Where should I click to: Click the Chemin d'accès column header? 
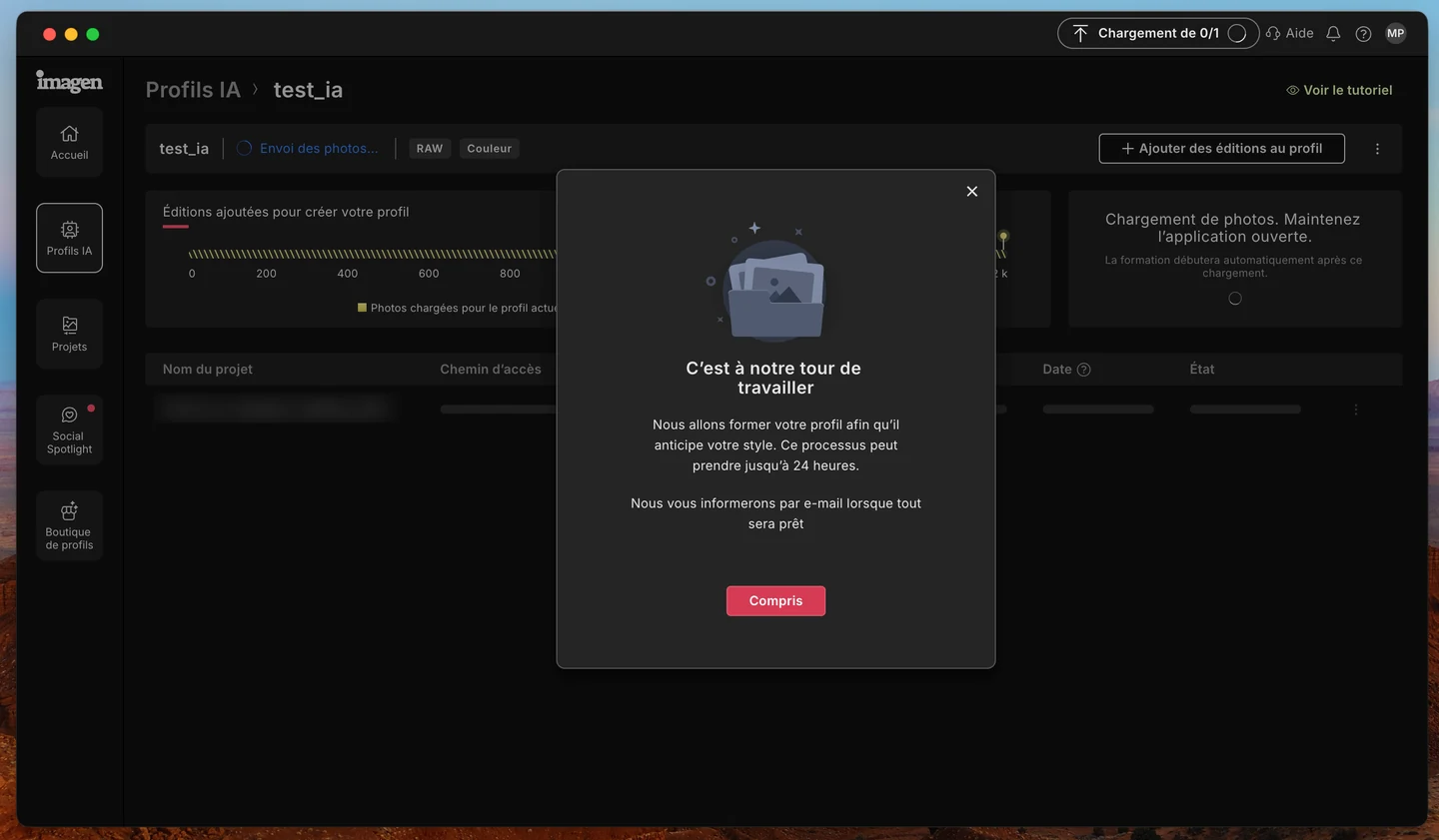coord(491,370)
